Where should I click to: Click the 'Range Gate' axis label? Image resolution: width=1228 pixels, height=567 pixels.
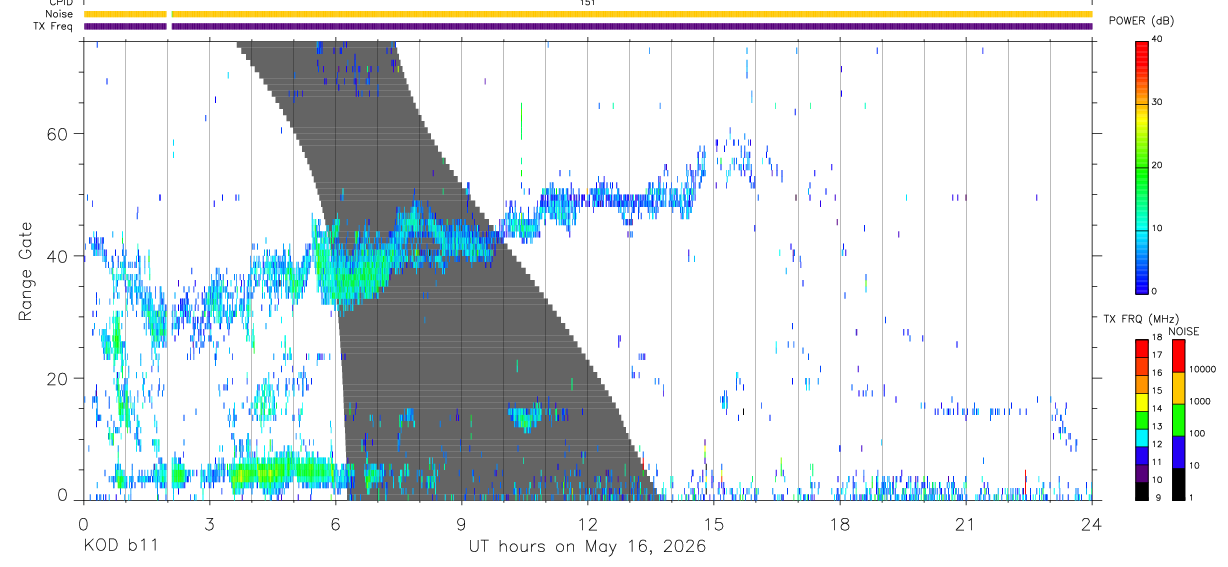click(25, 271)
